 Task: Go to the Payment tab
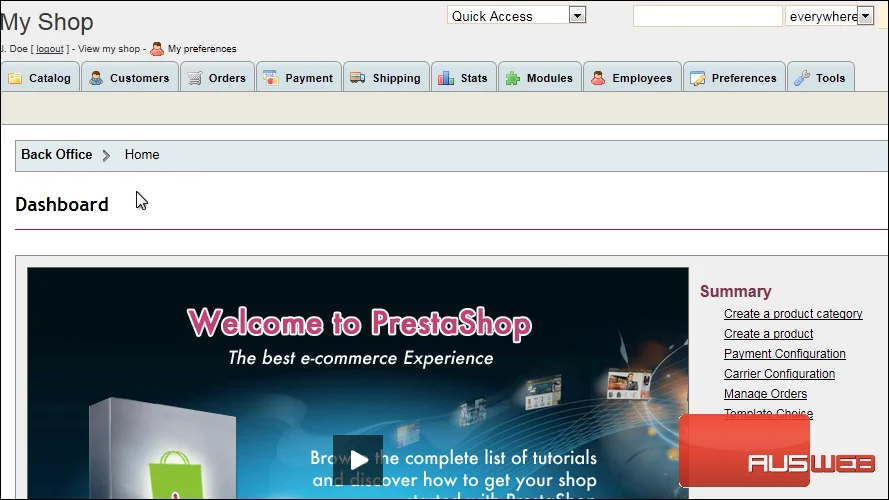(299, 77)
